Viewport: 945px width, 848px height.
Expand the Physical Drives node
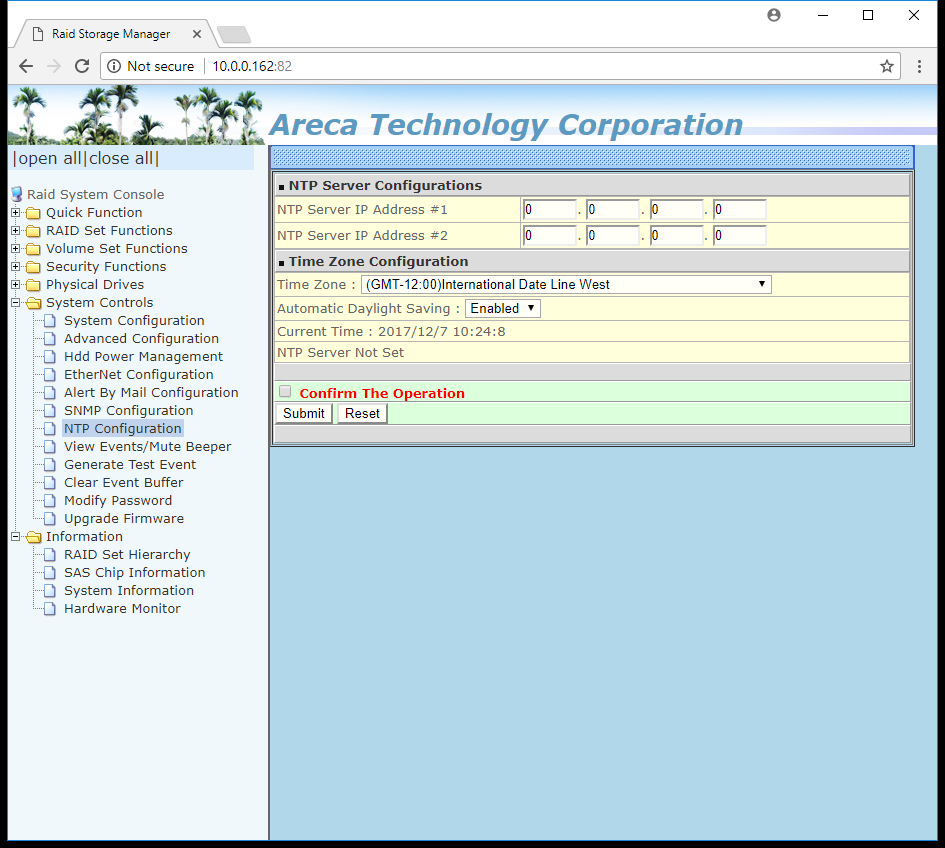16,284
